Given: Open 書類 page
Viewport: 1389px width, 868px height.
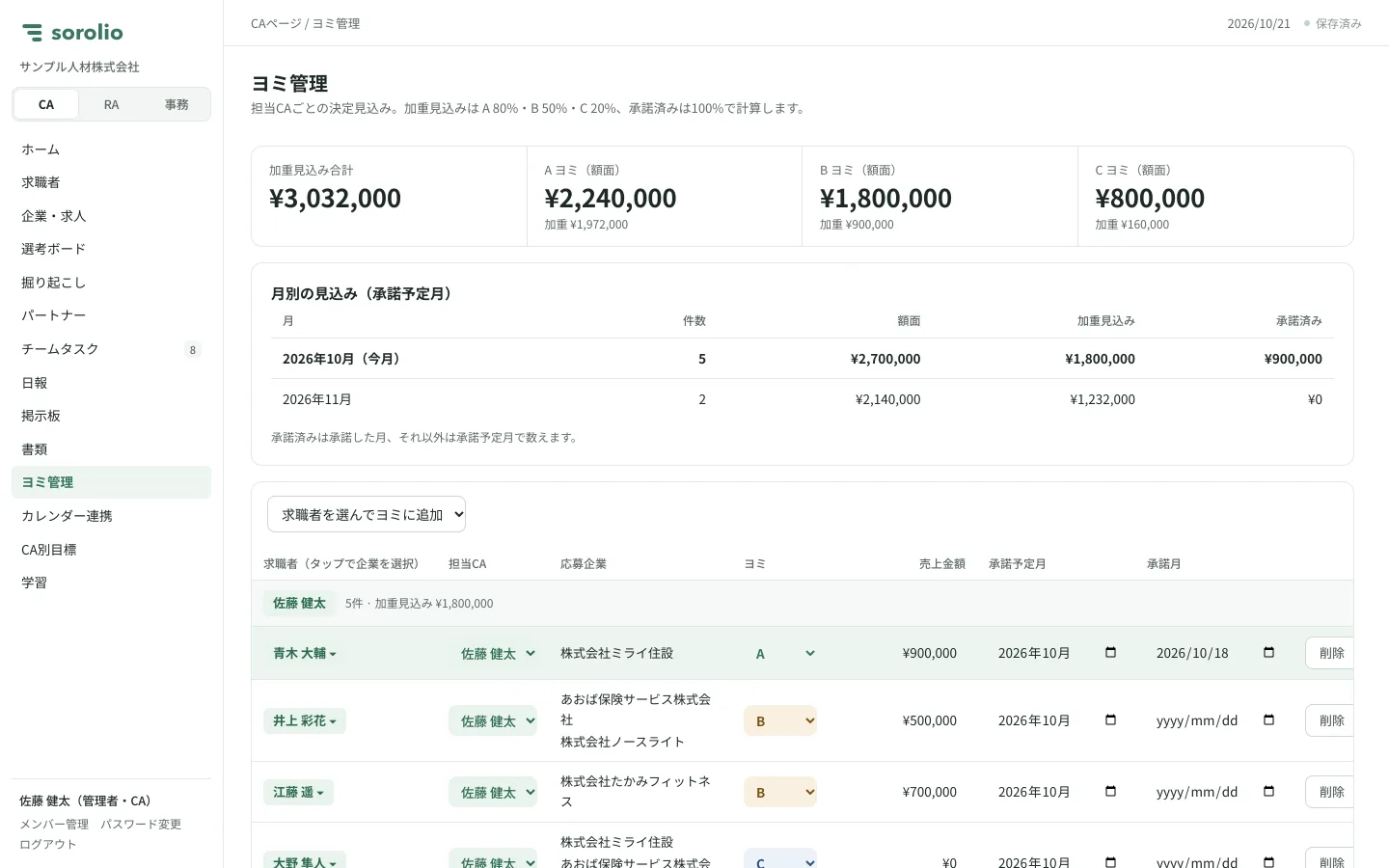Looking at the screenshot, I should pyautogui.click(x=111, y=449).
